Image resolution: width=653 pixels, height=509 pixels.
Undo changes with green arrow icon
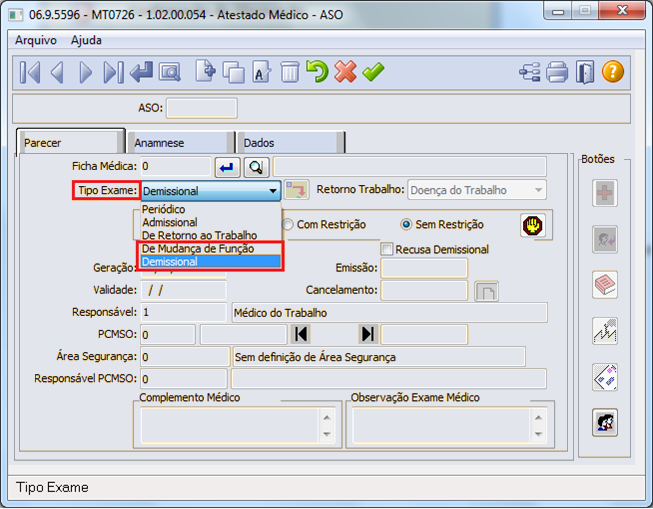[317, 71]
